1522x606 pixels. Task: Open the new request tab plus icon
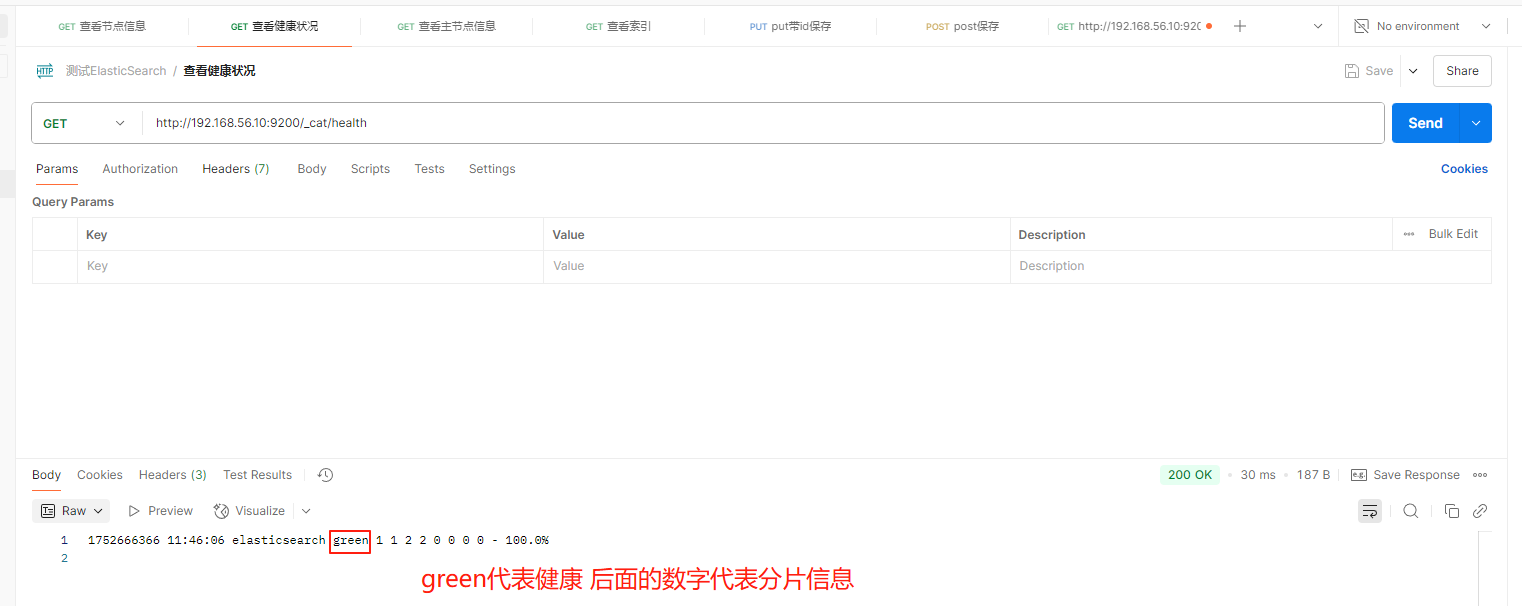point(1240,26)
